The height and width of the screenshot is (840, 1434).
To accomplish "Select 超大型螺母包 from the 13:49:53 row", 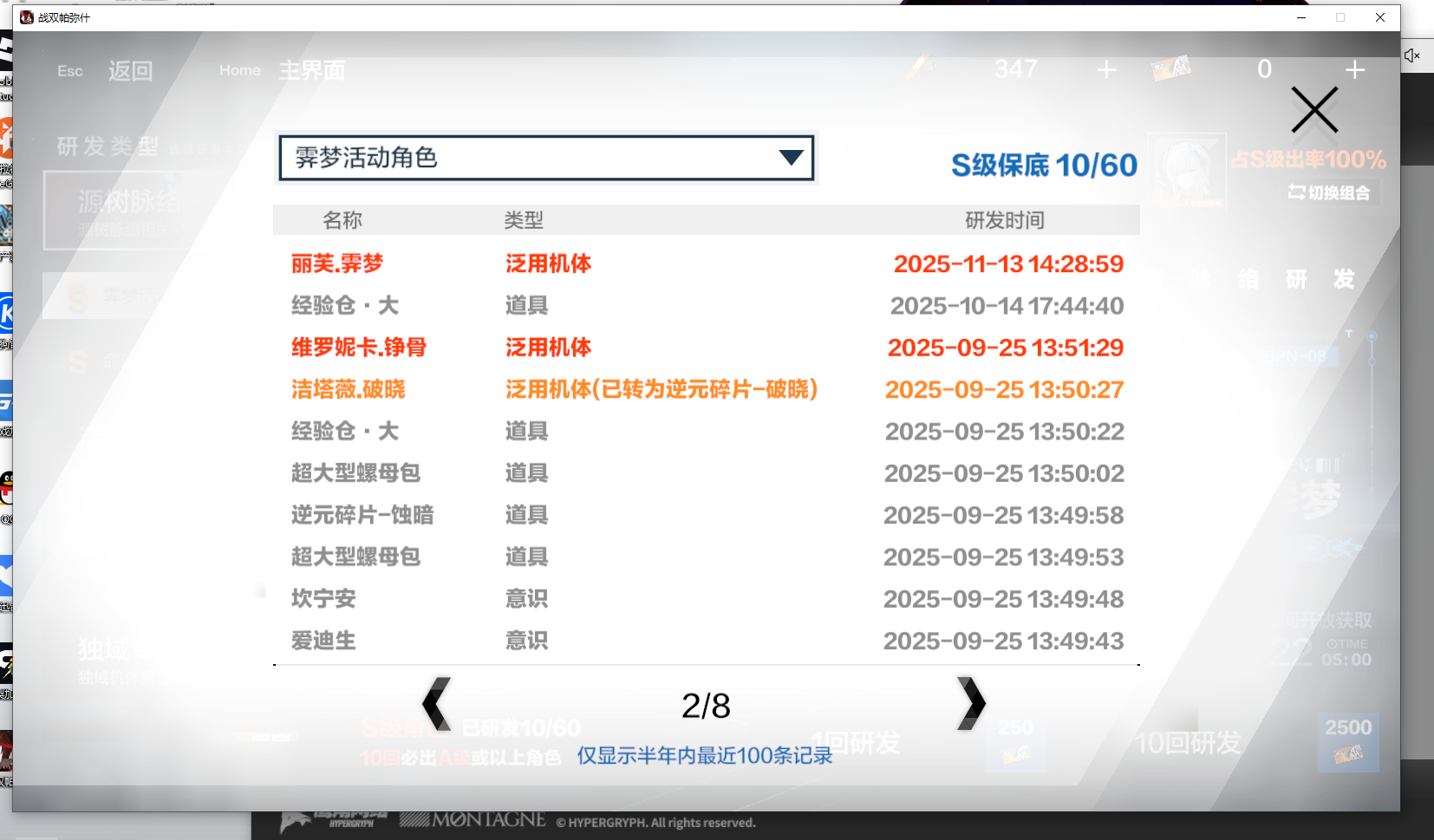I will click(355, 557).
